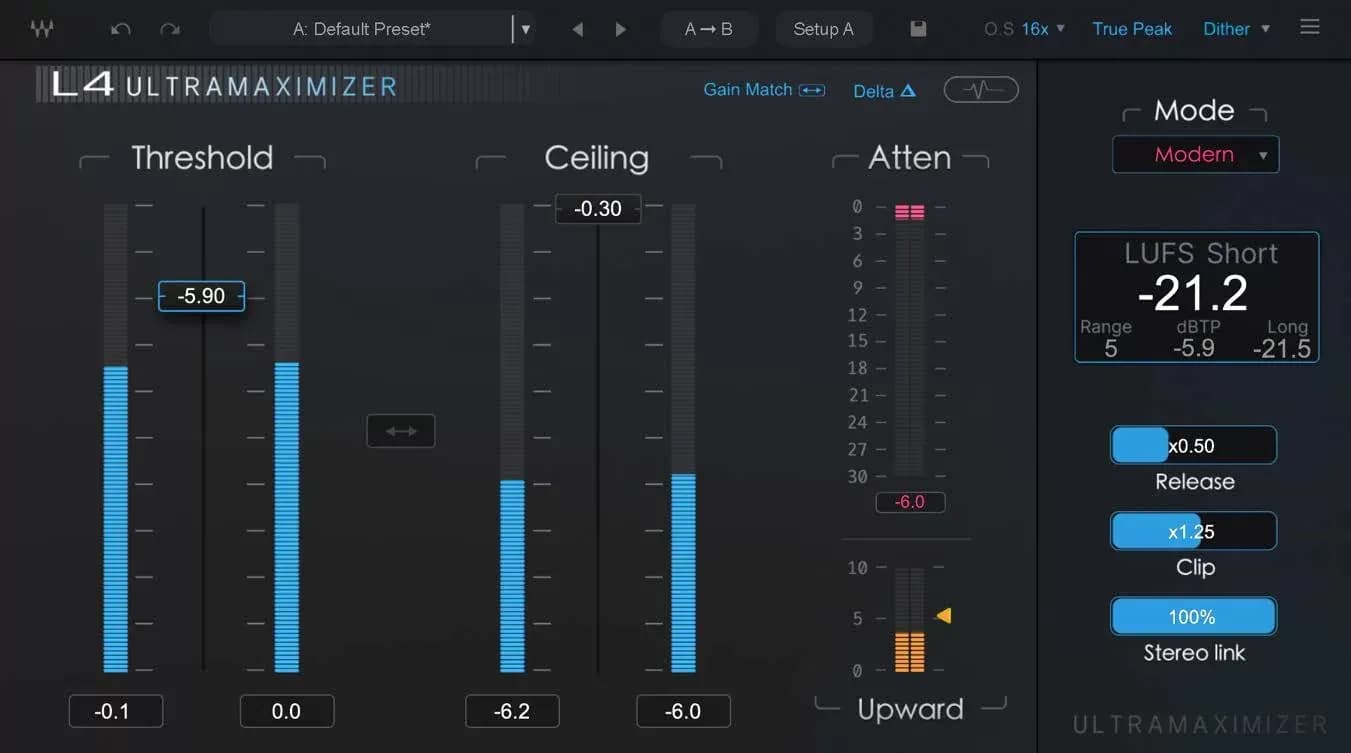Open the Dither dropdown
1351x753 pixels.
pos(1236,29)
